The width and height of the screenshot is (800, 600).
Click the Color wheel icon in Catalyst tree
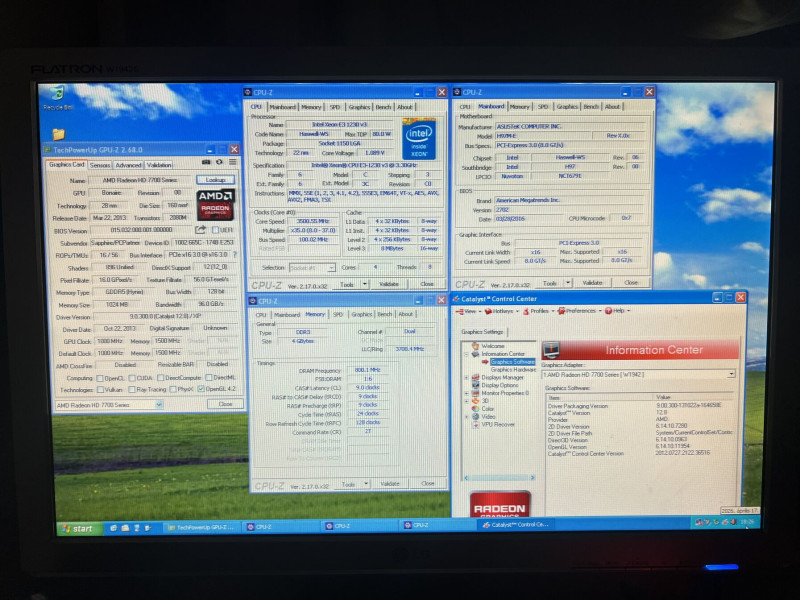[x=475, y=409]
